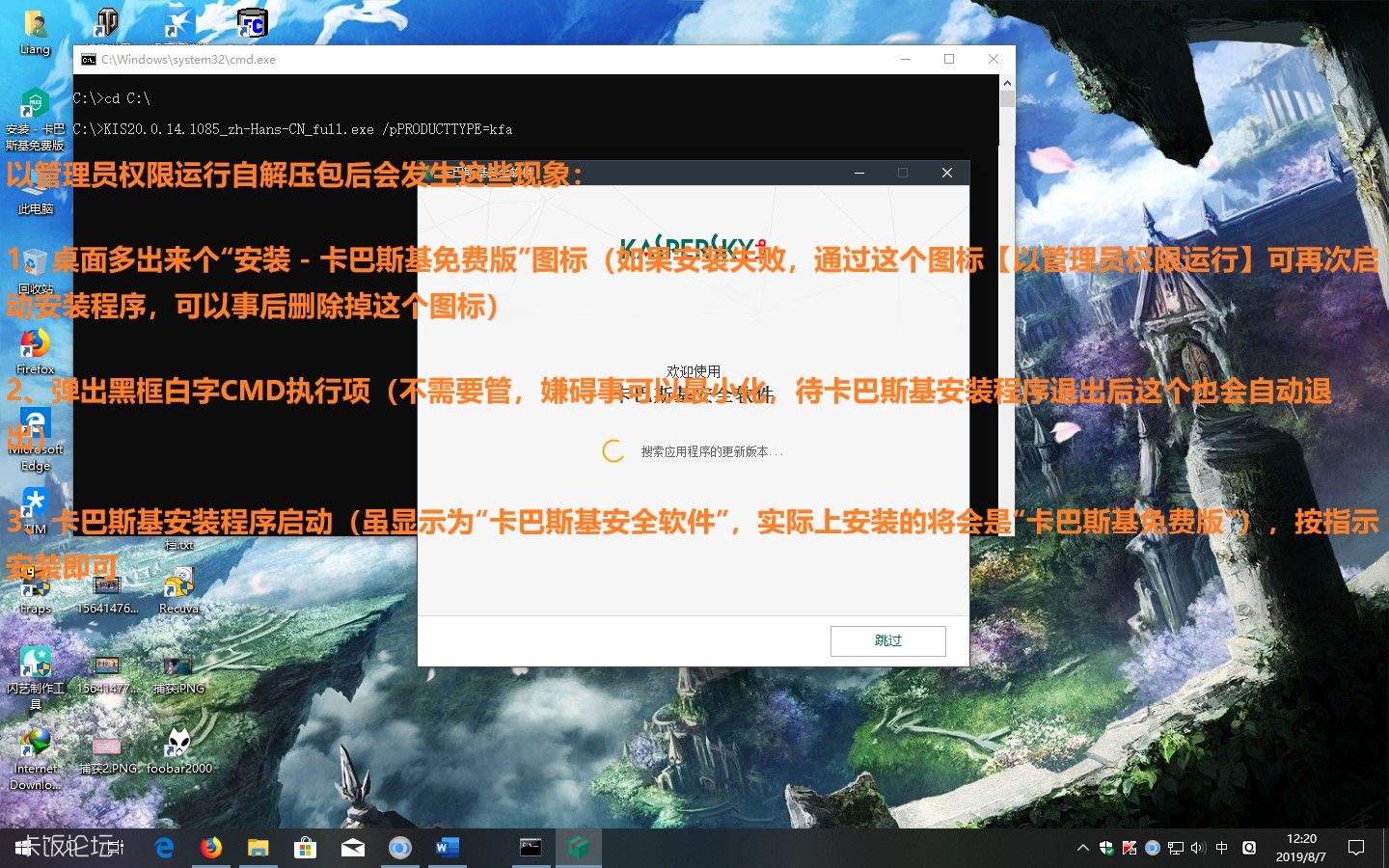Select the 15641476... video file on desktop
This screenshot has width=1389, height=868.
[107, 590]
